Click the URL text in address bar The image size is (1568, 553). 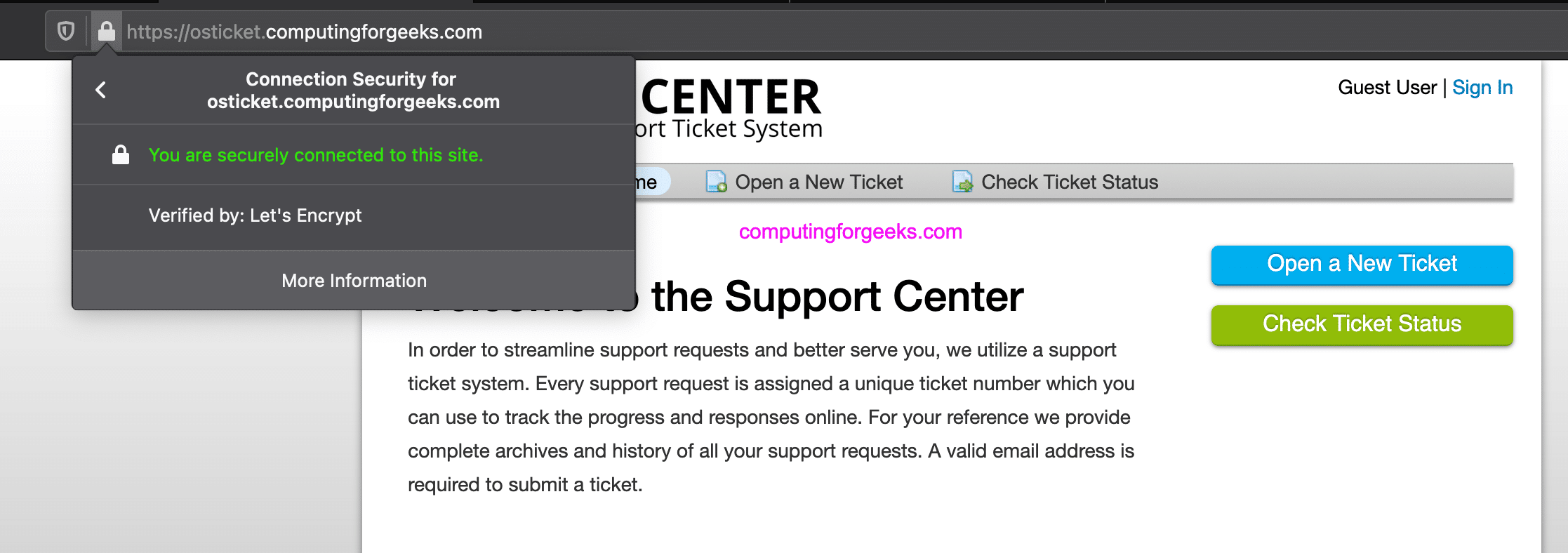304,32
